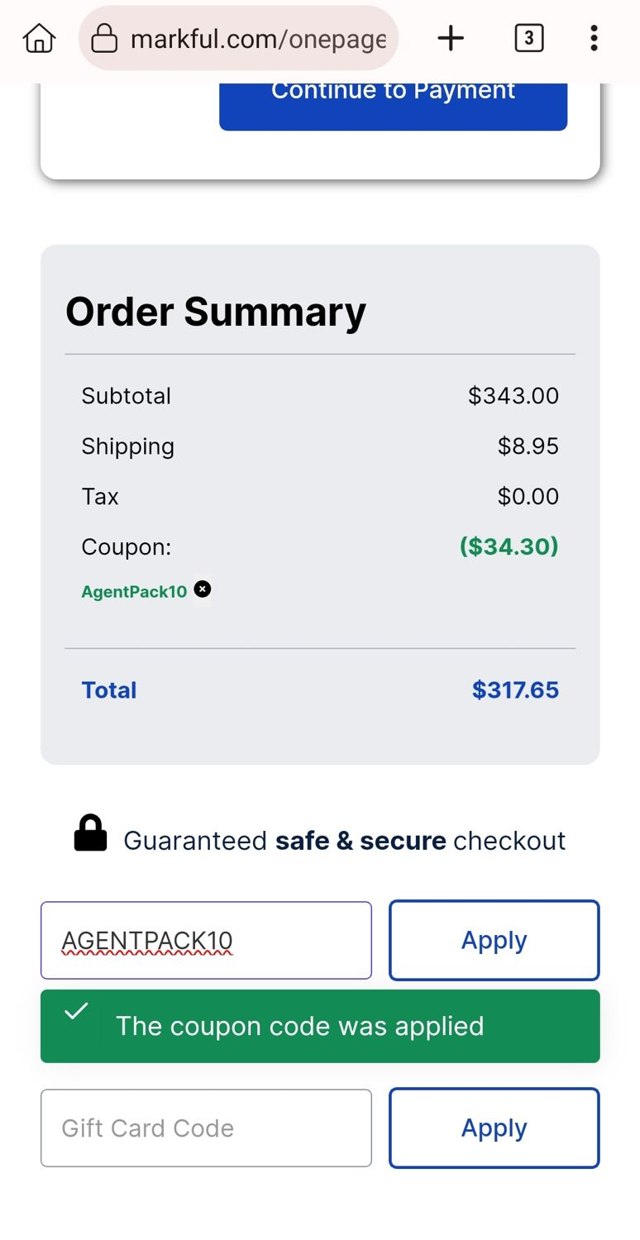Click the $317.65 total amount
This screenshot has height=1240, width=640.
pyautogui.click(x=515, y=690)
